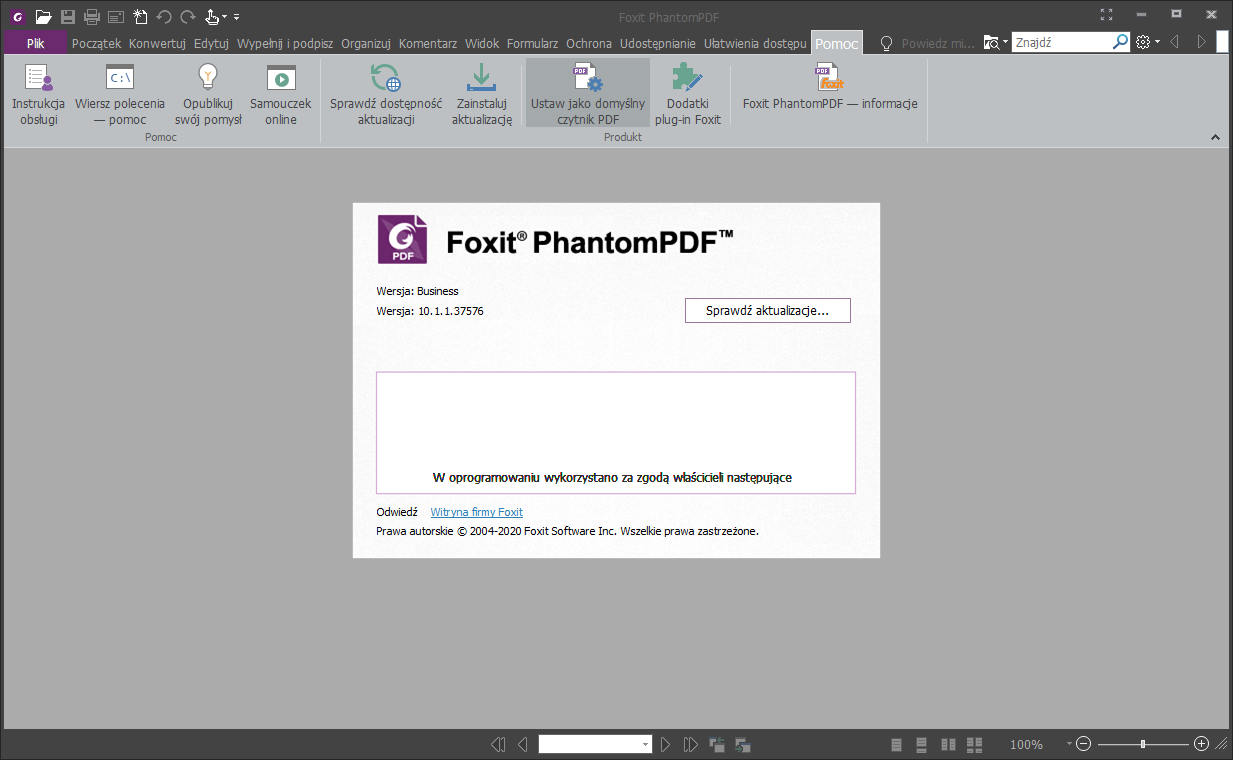The image size is (1233, 760).
Task: Switch to the Widok tab
Action: click(482, 43)
